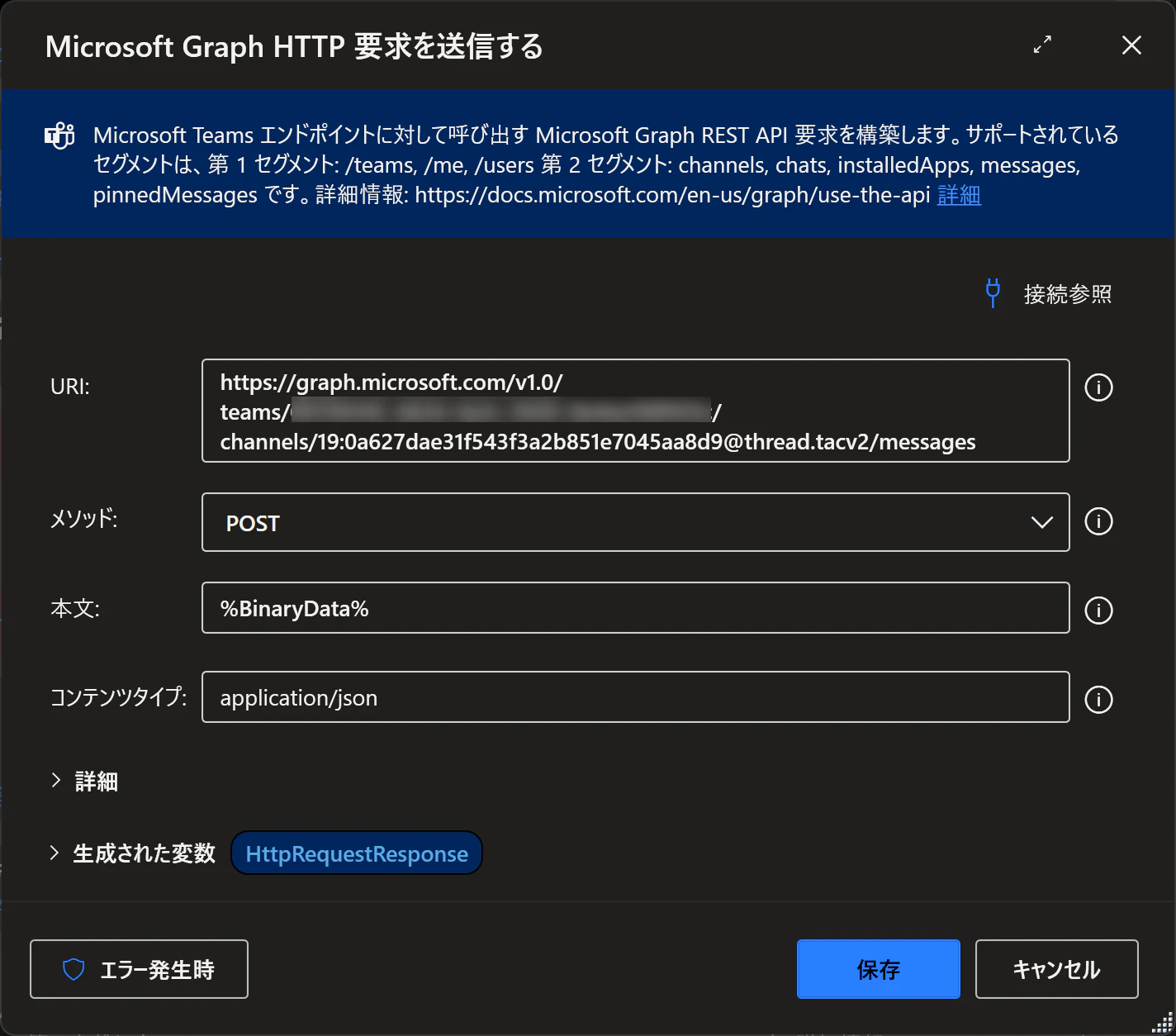Open the 詳細 documentation link
This screenshot has height=1036, width=1176.
click(959, 195)
